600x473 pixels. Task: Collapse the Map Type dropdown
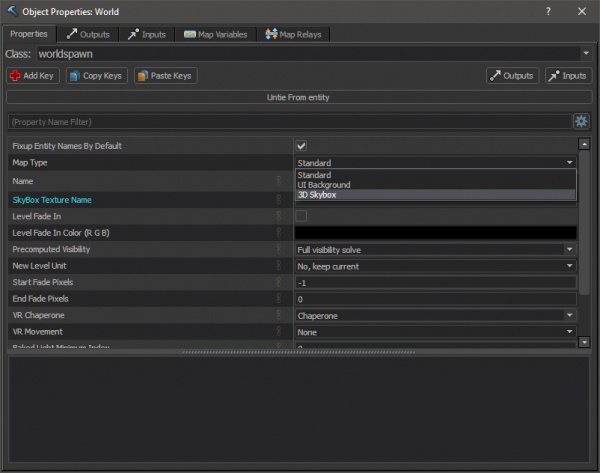tap(569, 162)
